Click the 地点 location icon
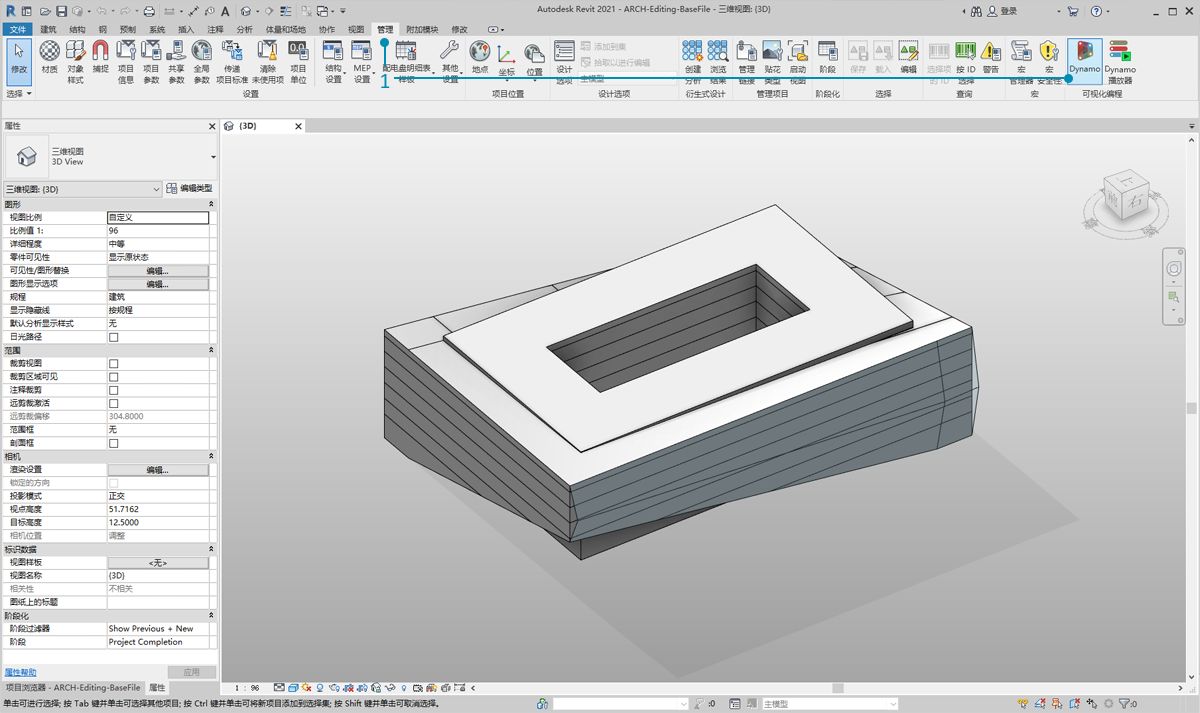Screen dimensions: 1200x713 pos(480,58)
